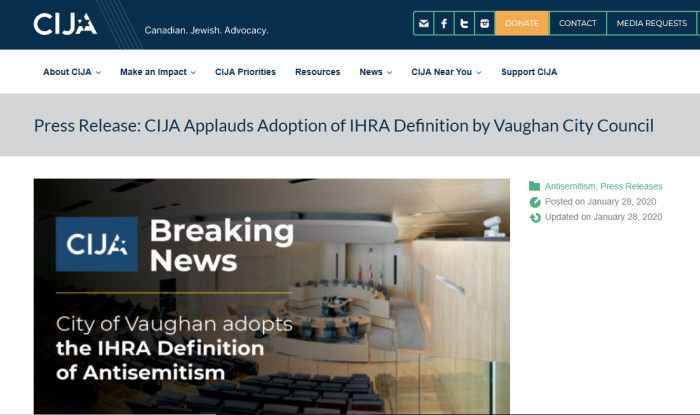Screen dimensions: 700x415
Task: Open the Instagram icon link
Action: [x=484, y=23]
